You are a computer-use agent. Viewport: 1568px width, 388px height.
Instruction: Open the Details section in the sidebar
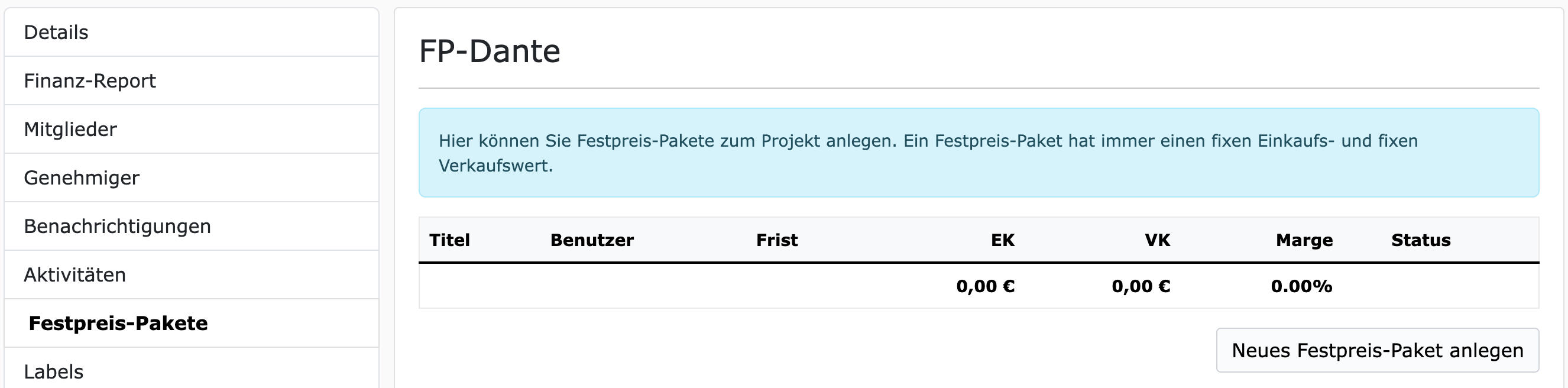56,32
